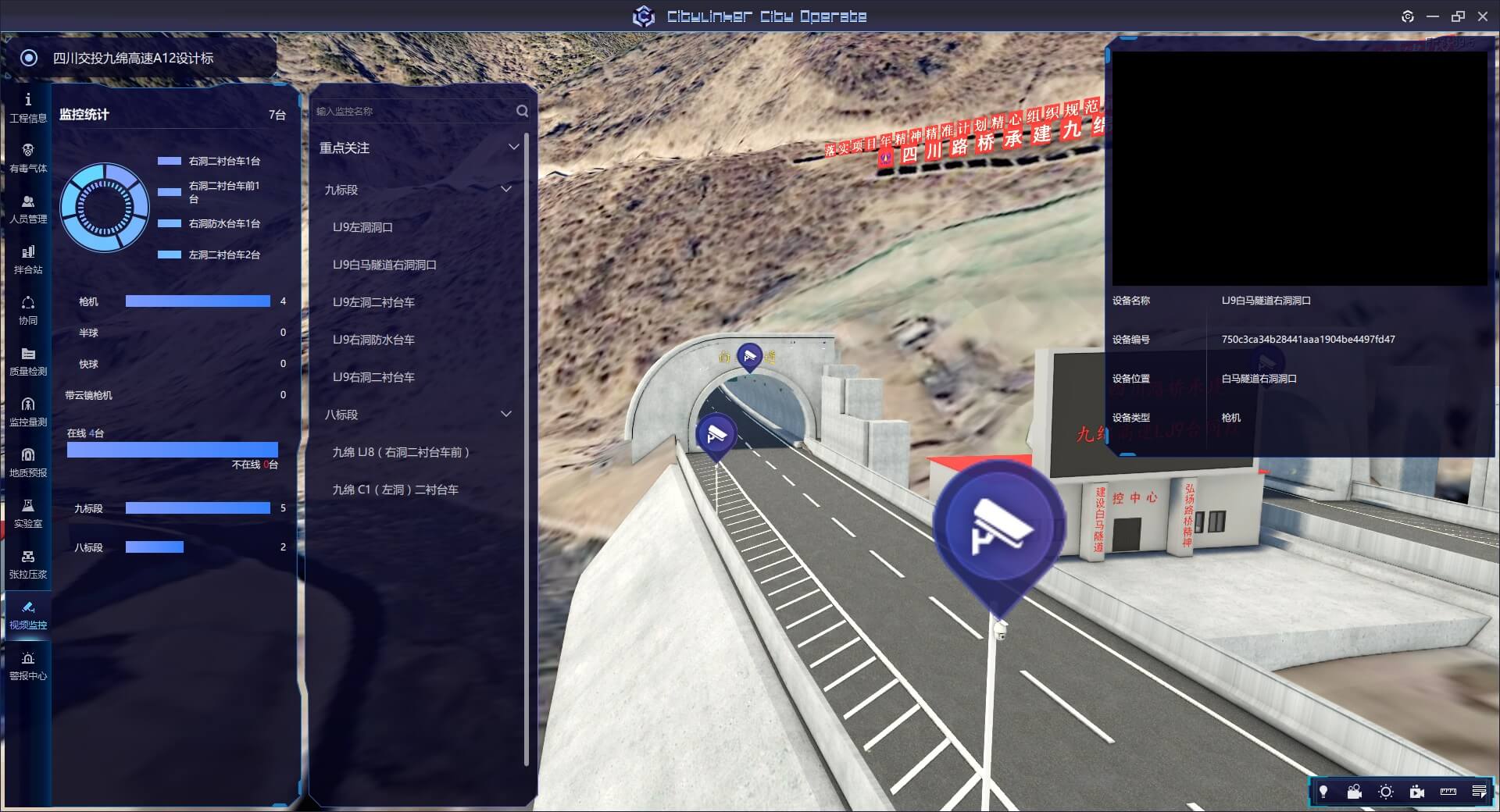This screenshot has height=812, width=1500.
Task: Click the 右洞防水台车1台 legend swatch
Action: 170,223
